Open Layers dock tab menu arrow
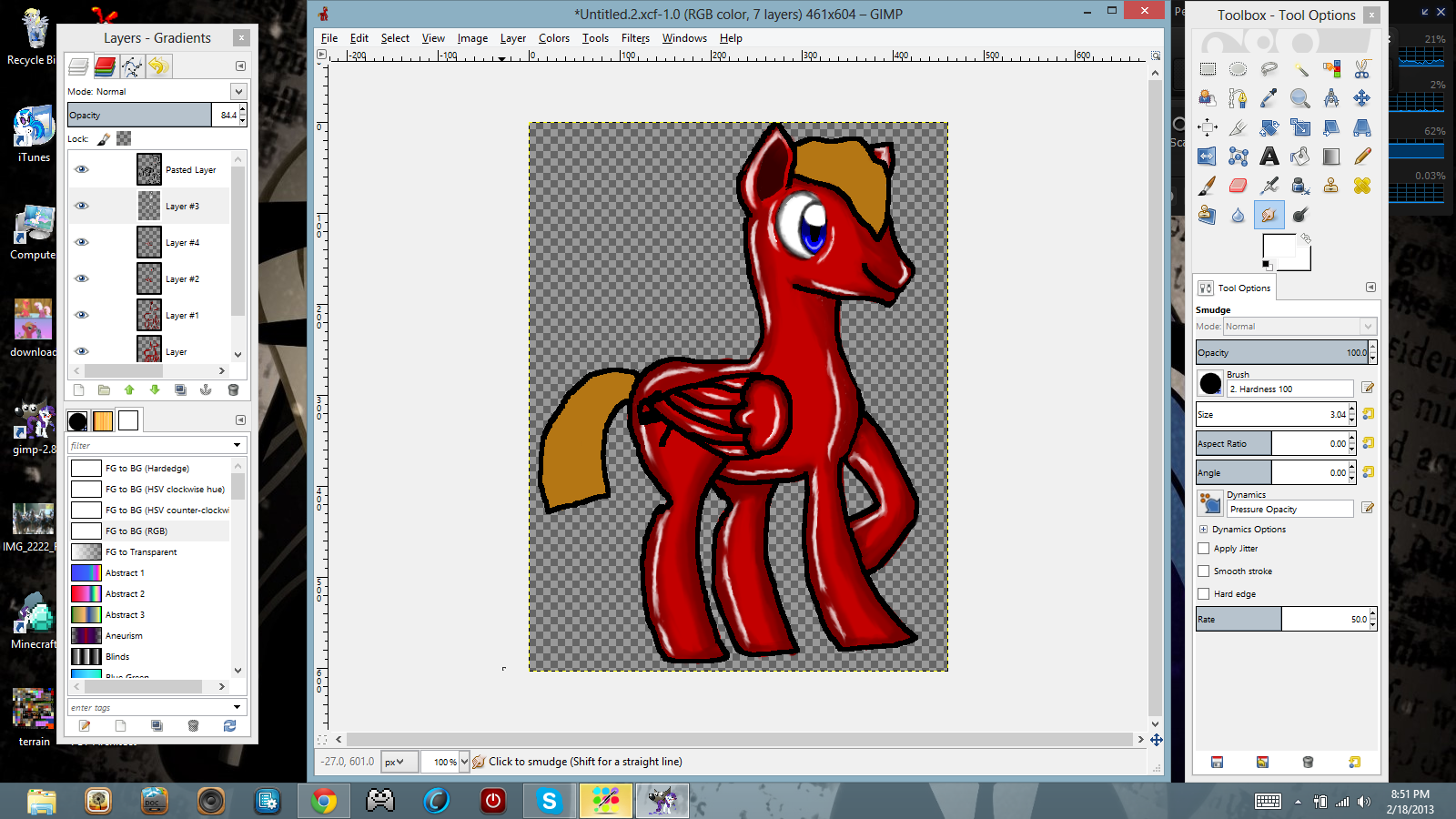This screenshot has height=819, width=1456. (x=240, y=66)
